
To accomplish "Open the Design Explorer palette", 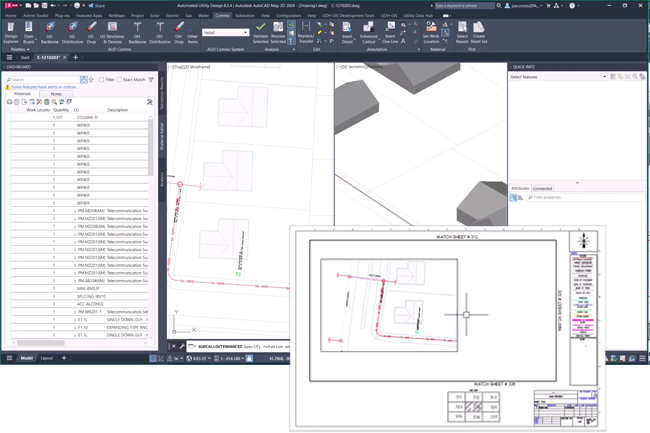I will 11,31.
